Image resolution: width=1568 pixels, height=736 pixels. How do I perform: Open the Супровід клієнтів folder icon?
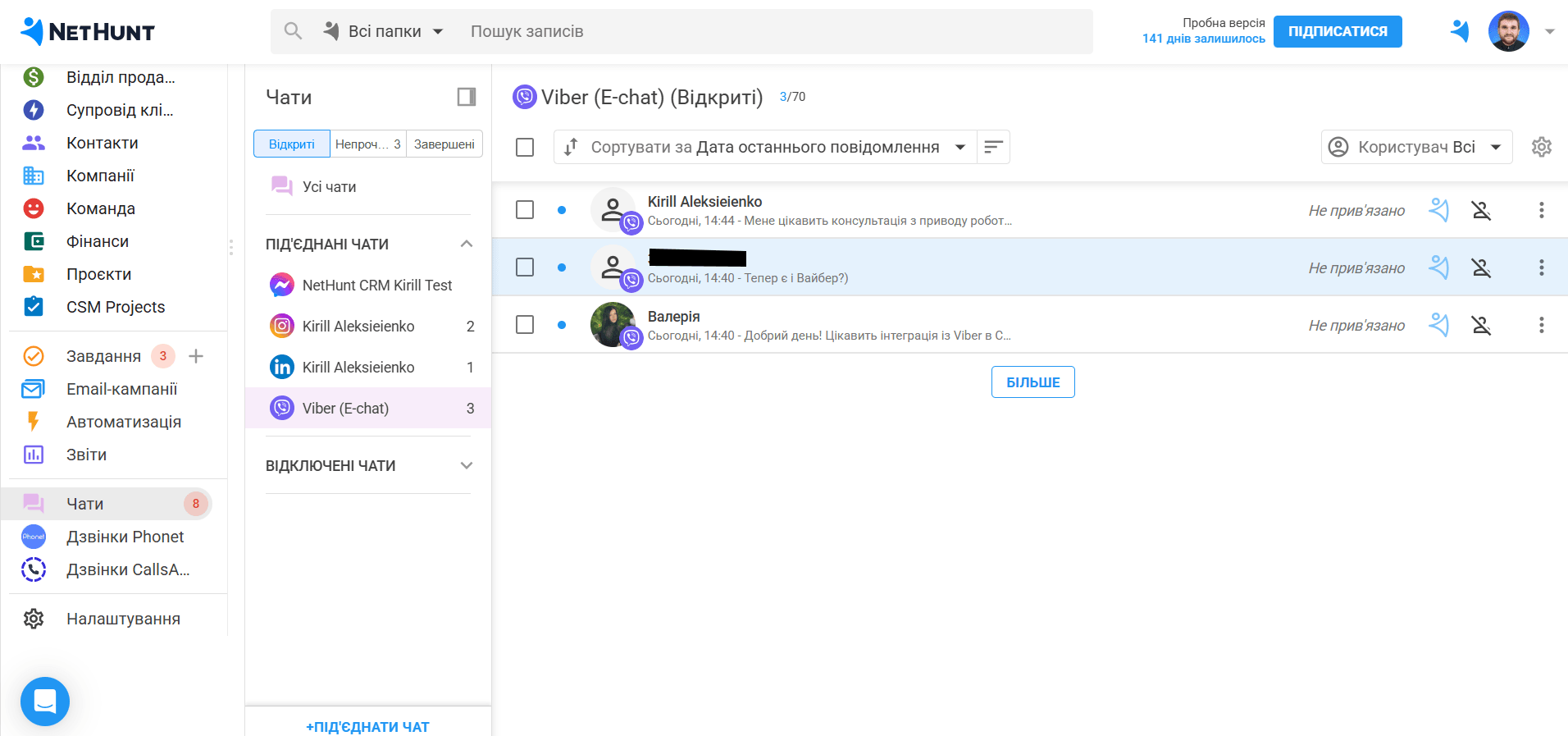[34, 110]
